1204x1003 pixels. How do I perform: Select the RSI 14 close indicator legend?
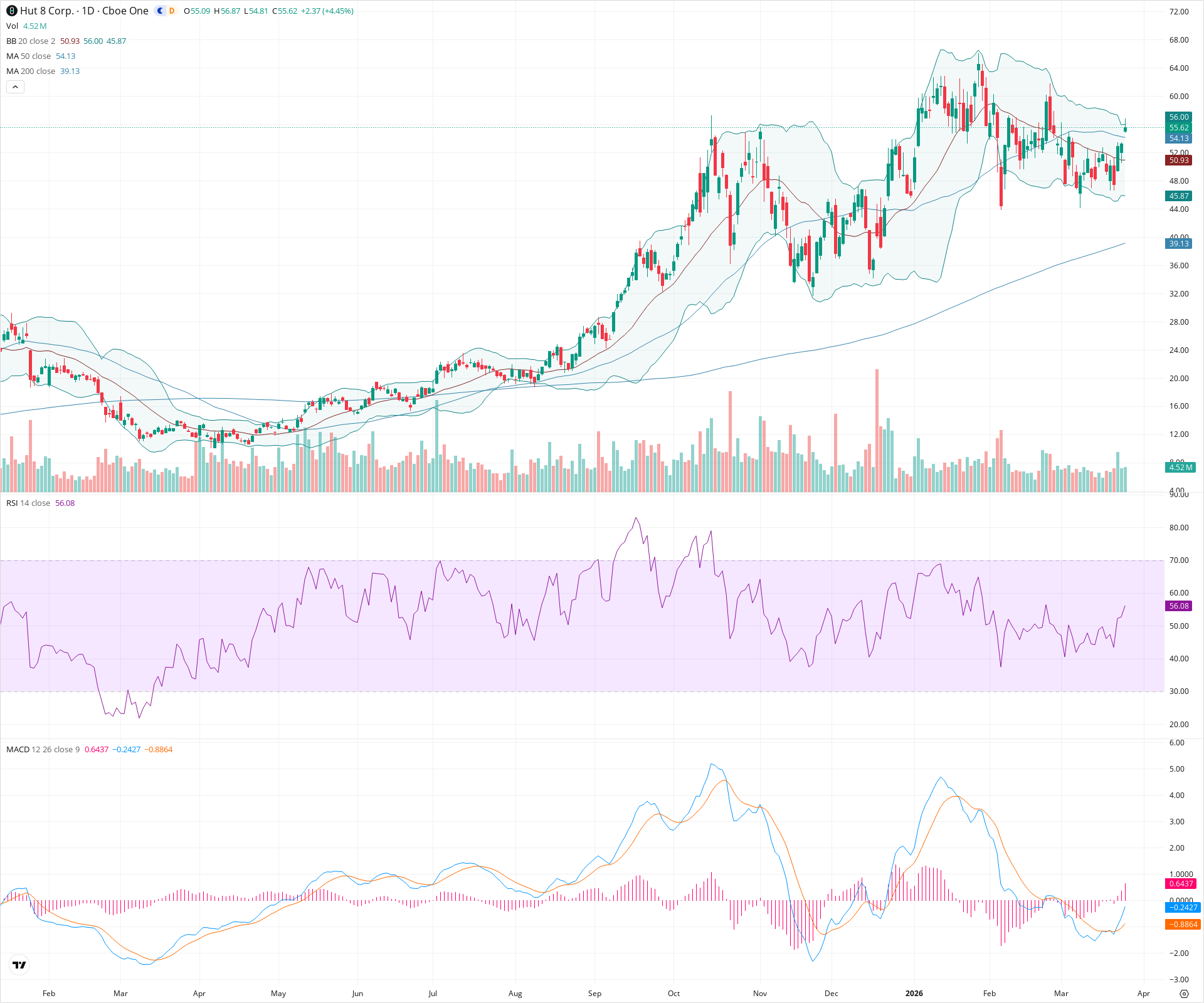(28, 503)
